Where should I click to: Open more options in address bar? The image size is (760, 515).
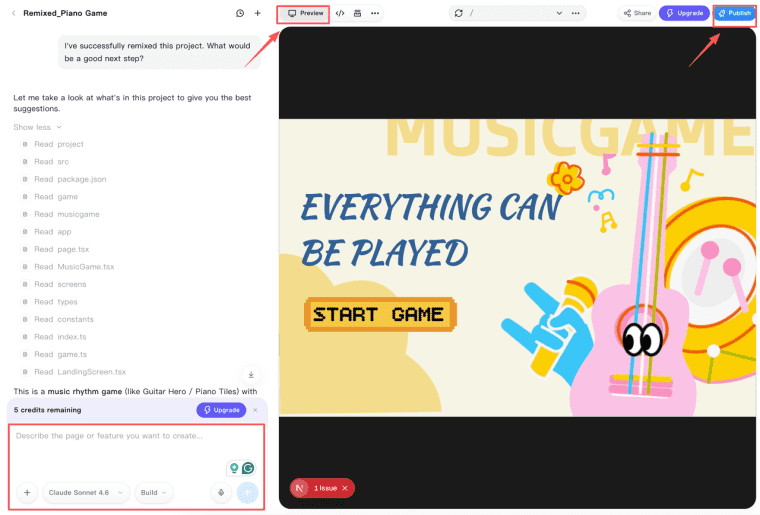tap(575, 14)
